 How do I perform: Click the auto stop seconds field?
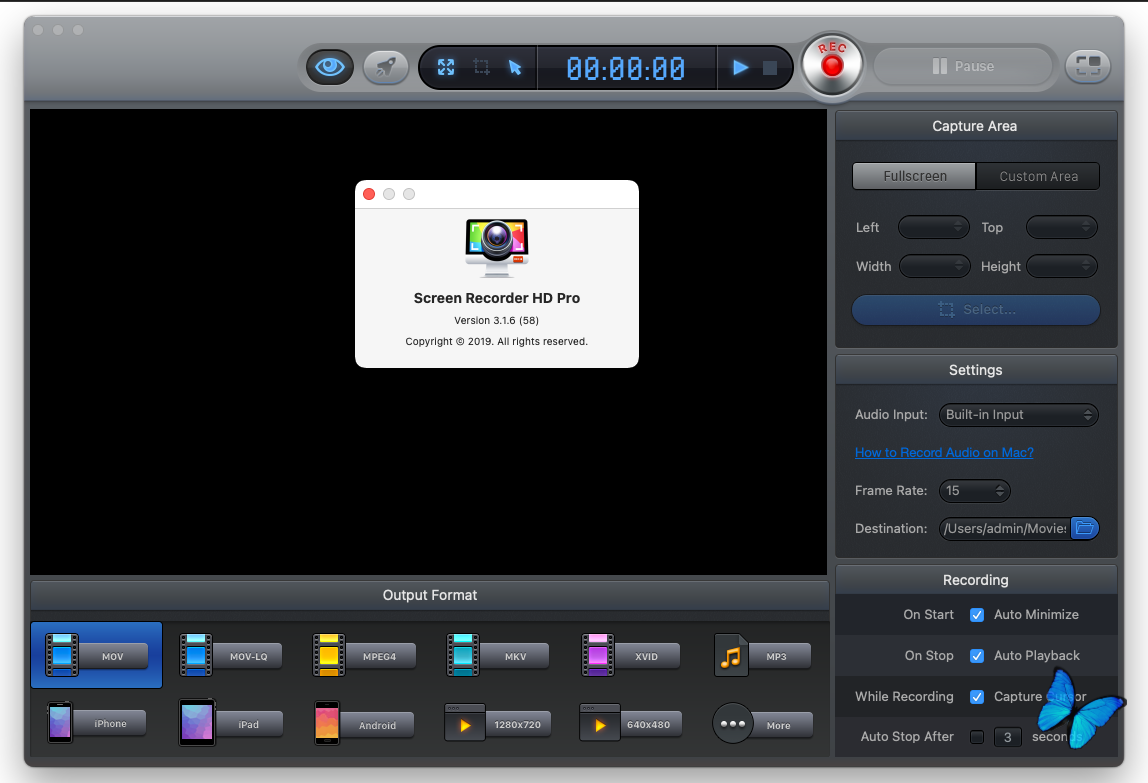tap(1007, 737)
